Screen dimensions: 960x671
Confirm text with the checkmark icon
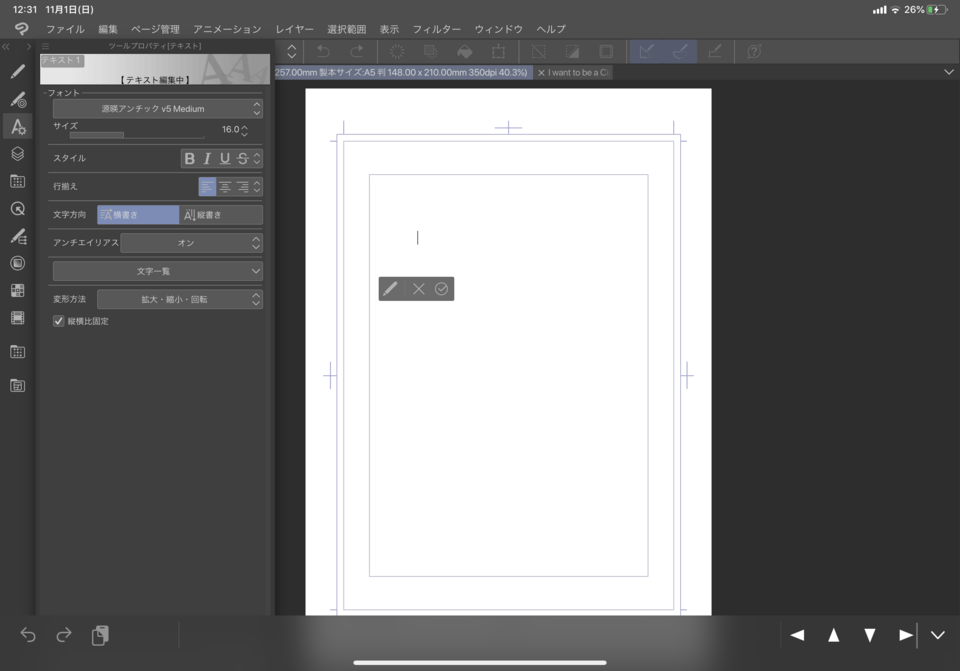[x=441, y=289]
